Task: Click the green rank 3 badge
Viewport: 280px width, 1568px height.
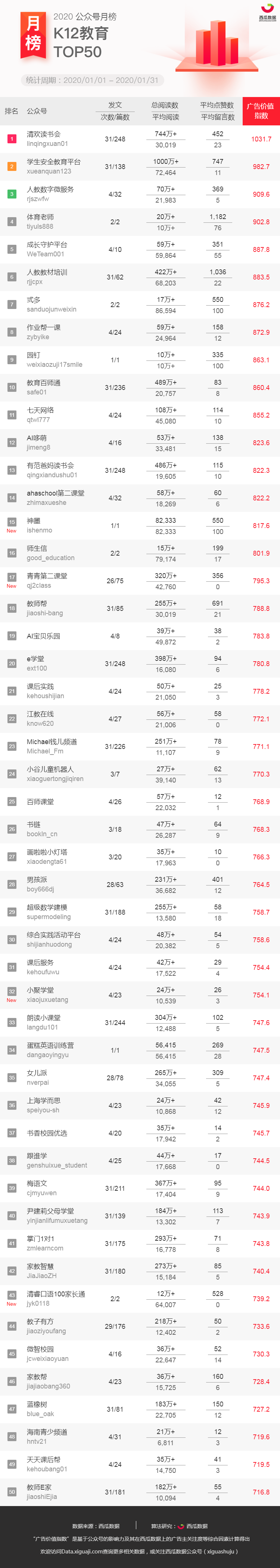Action: point(12,194)
